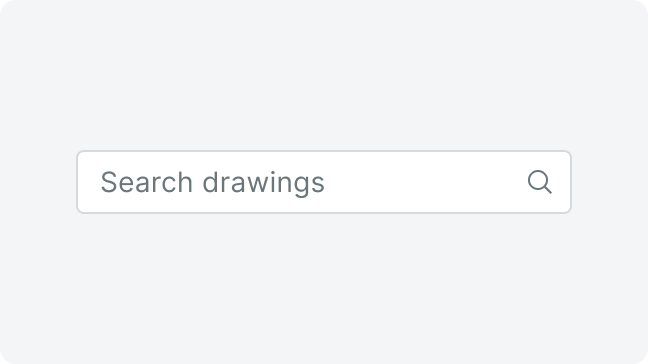Image resolution: width=648 pixels, height=364 pixels.
Task: Choose the magnifying lens button
Action: (x=540, y=182)
